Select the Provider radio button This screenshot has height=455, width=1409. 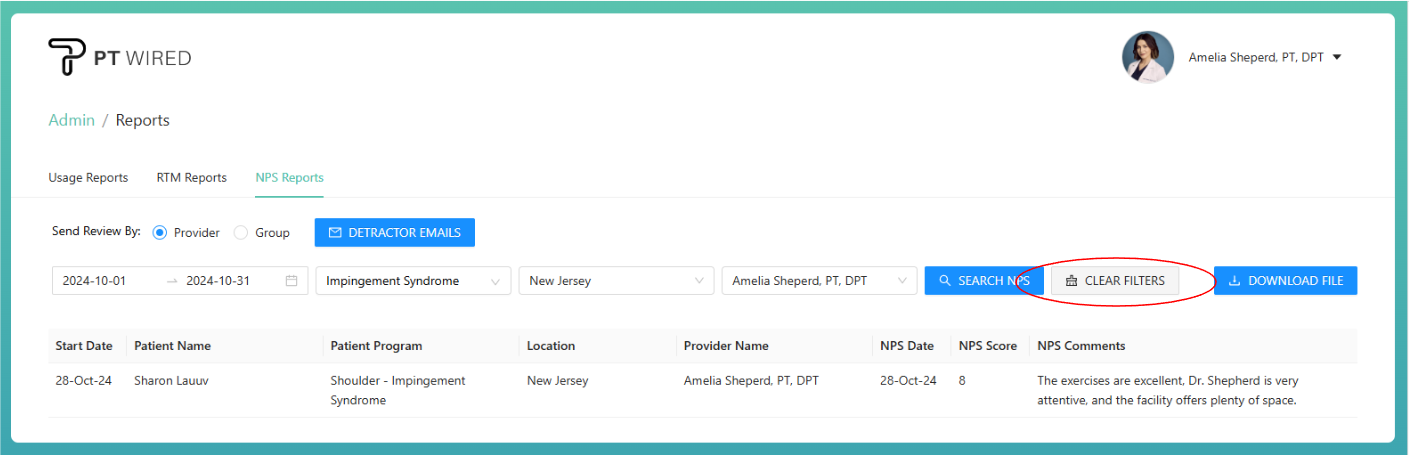pyautogui.click(x=160, y=233)
